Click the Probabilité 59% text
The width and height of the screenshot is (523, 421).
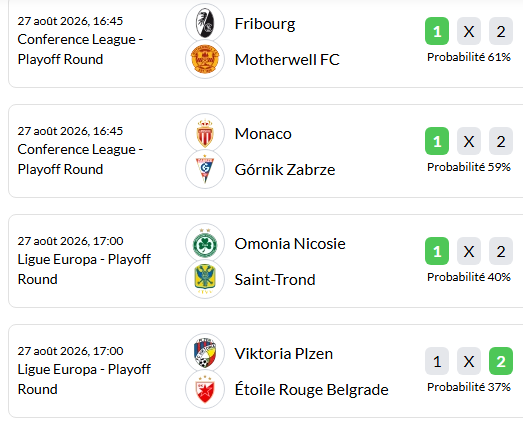click(x=469, y=167)
